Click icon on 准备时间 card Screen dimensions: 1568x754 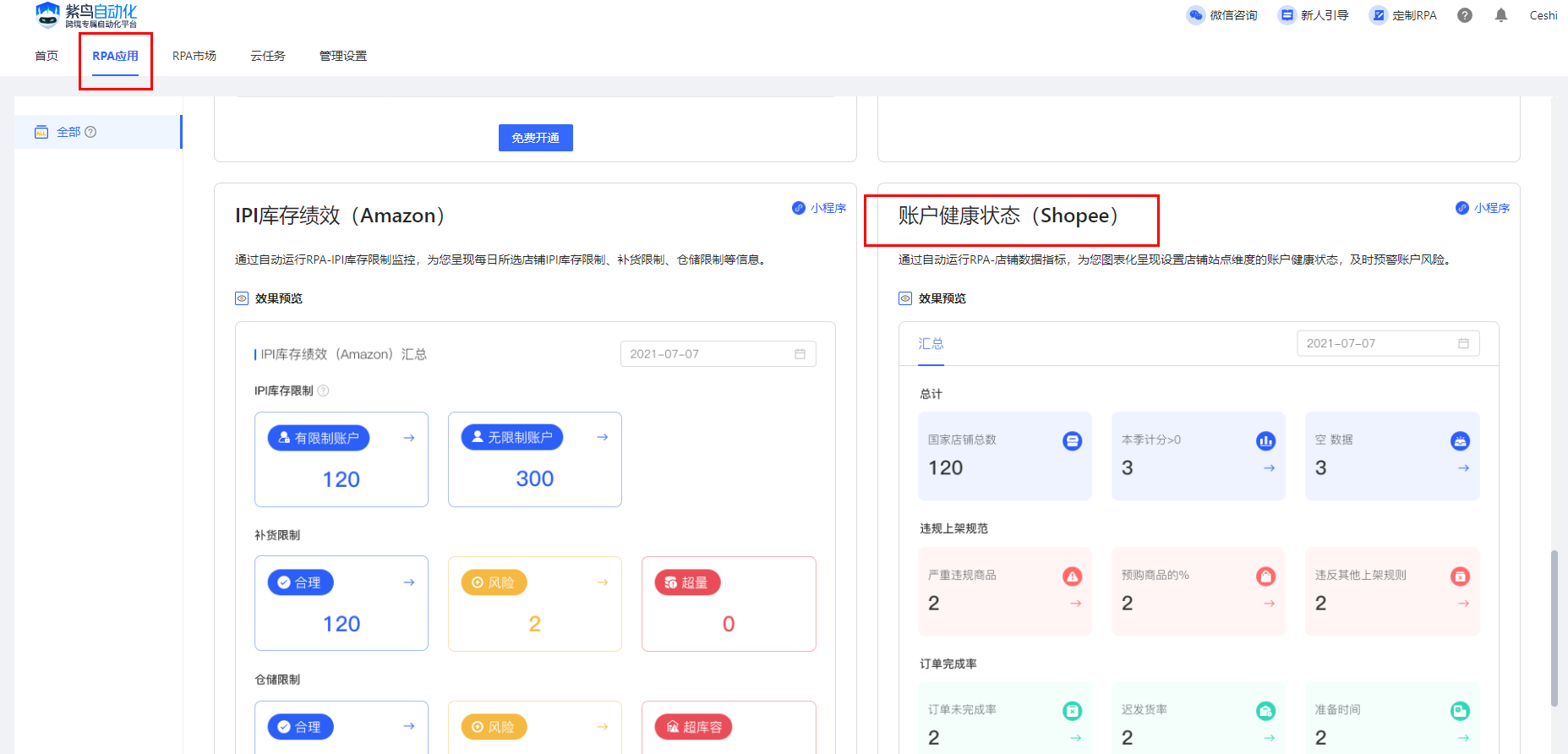[1460, 711]
